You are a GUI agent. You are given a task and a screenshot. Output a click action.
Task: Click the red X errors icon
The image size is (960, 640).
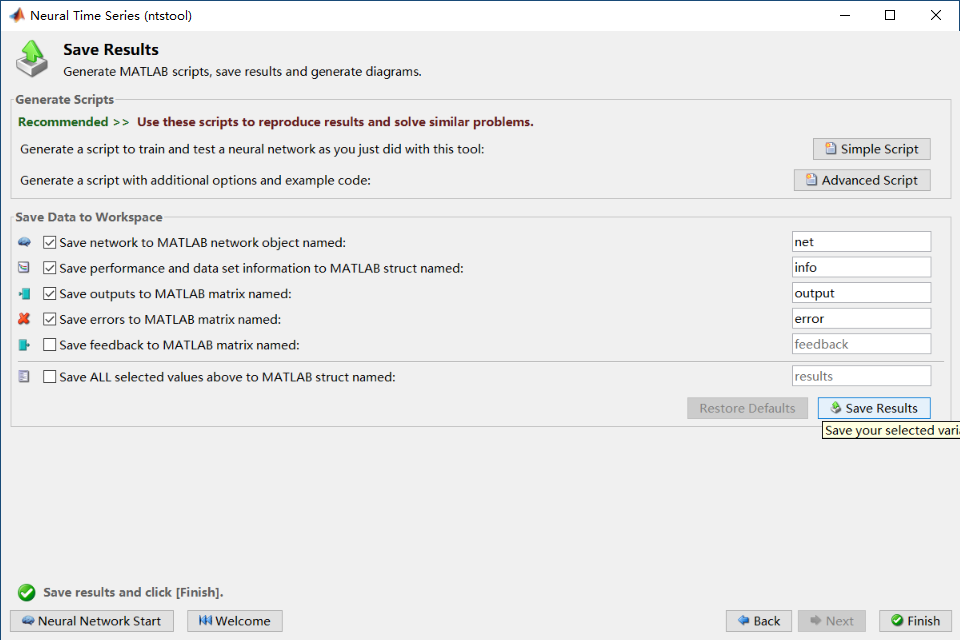pos(25,319)
